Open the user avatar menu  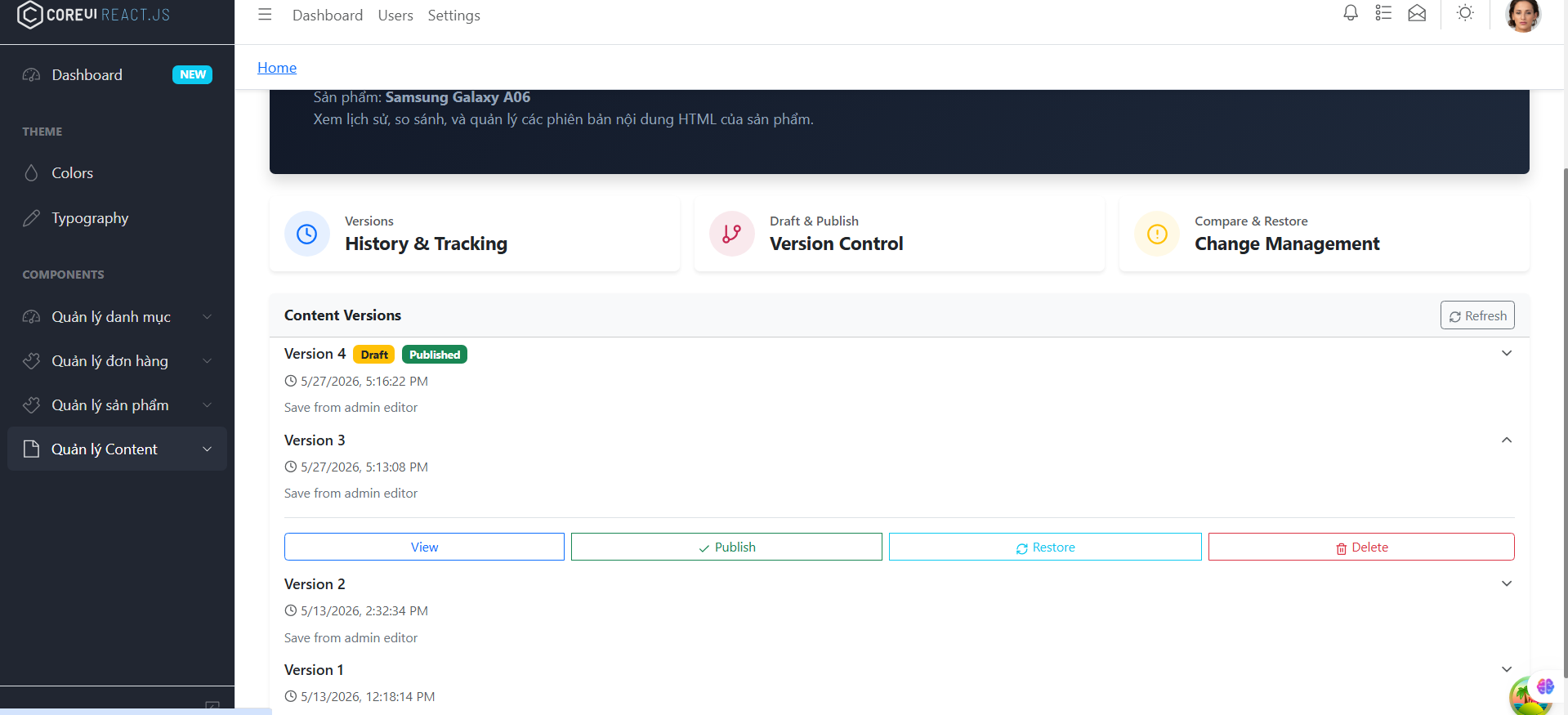click(x=1523, y=14)
